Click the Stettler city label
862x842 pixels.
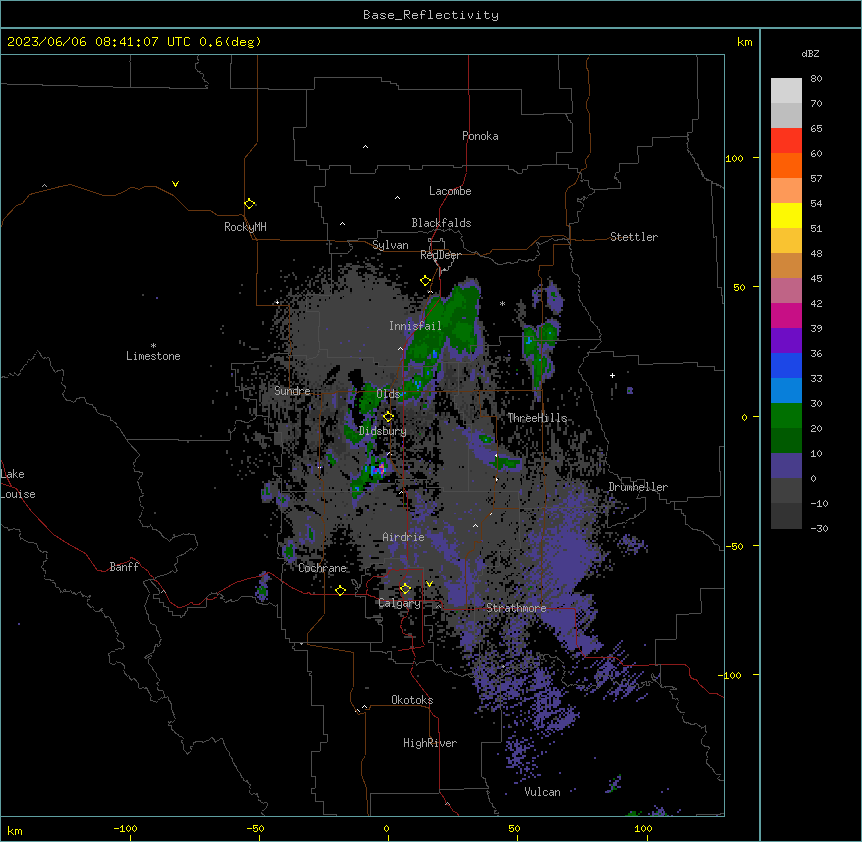[x=633, y=237]
